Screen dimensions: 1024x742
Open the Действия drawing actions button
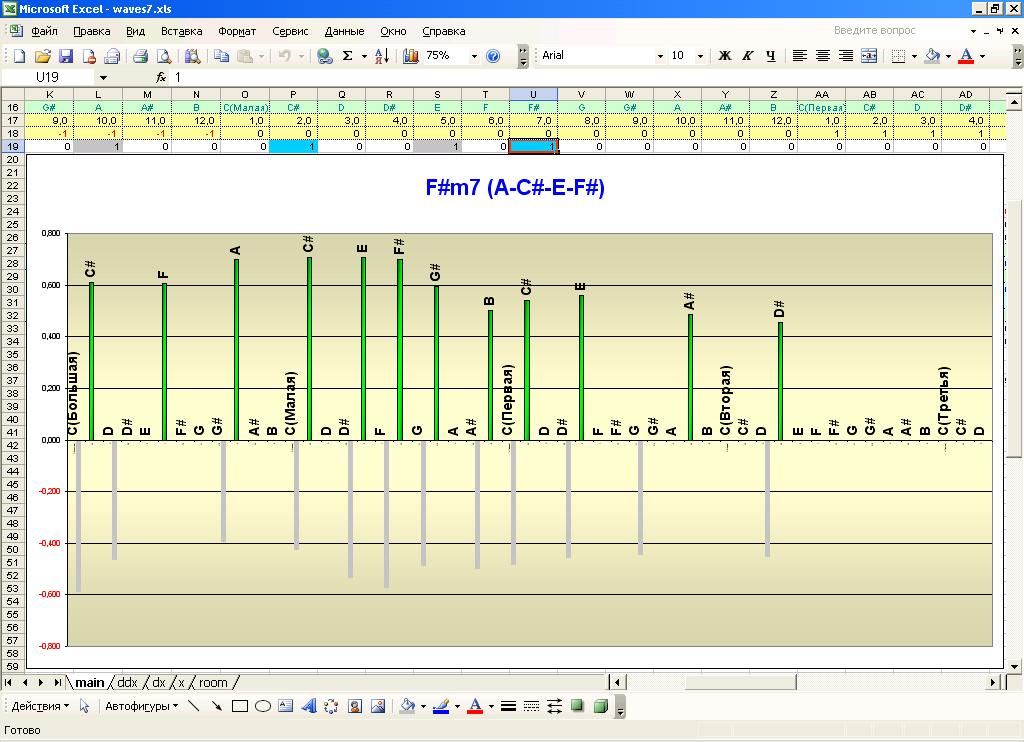tap(40, 706)
